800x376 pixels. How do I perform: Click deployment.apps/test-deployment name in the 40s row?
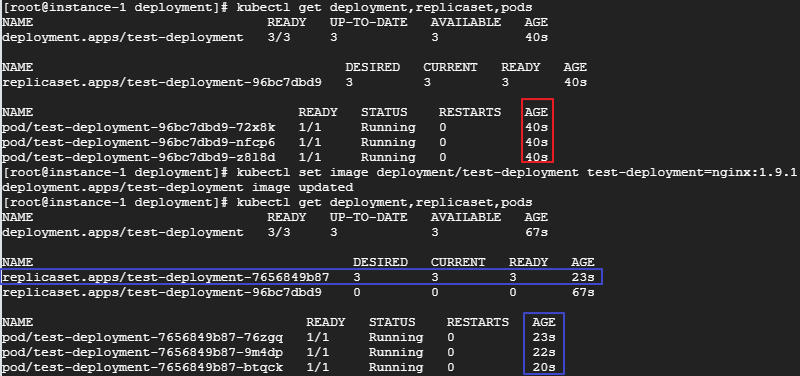123,37
